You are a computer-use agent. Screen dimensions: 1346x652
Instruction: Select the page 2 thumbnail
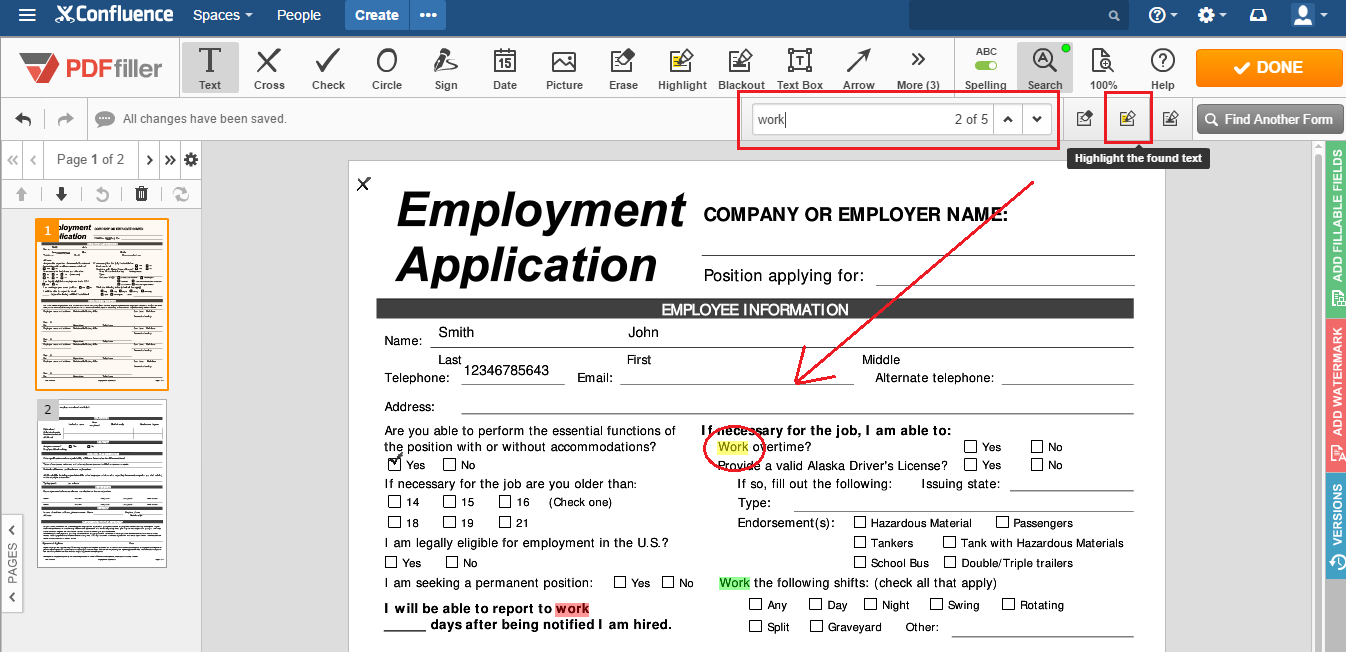click(x=102, y=484)
